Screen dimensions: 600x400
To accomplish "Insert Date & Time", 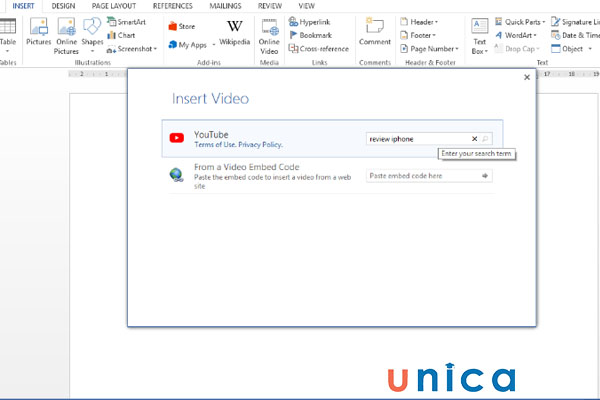I will [576, 35].
